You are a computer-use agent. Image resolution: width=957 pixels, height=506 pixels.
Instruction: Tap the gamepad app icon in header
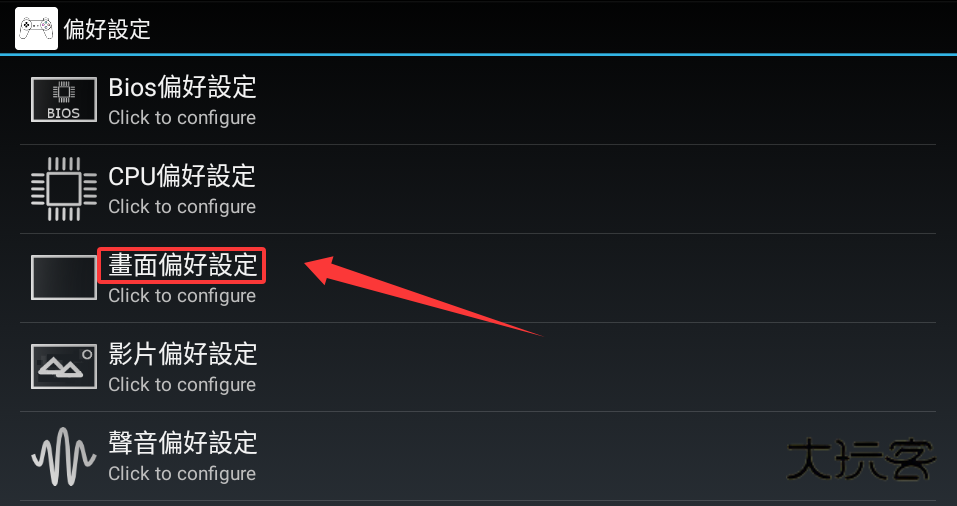tap(37, 28)
